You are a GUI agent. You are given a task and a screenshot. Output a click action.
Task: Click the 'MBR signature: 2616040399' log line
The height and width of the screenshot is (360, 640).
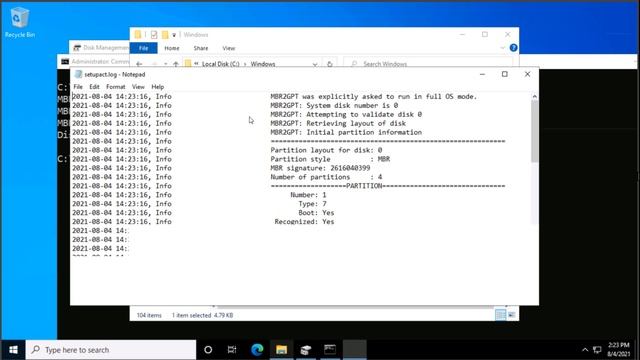(320, 168)
